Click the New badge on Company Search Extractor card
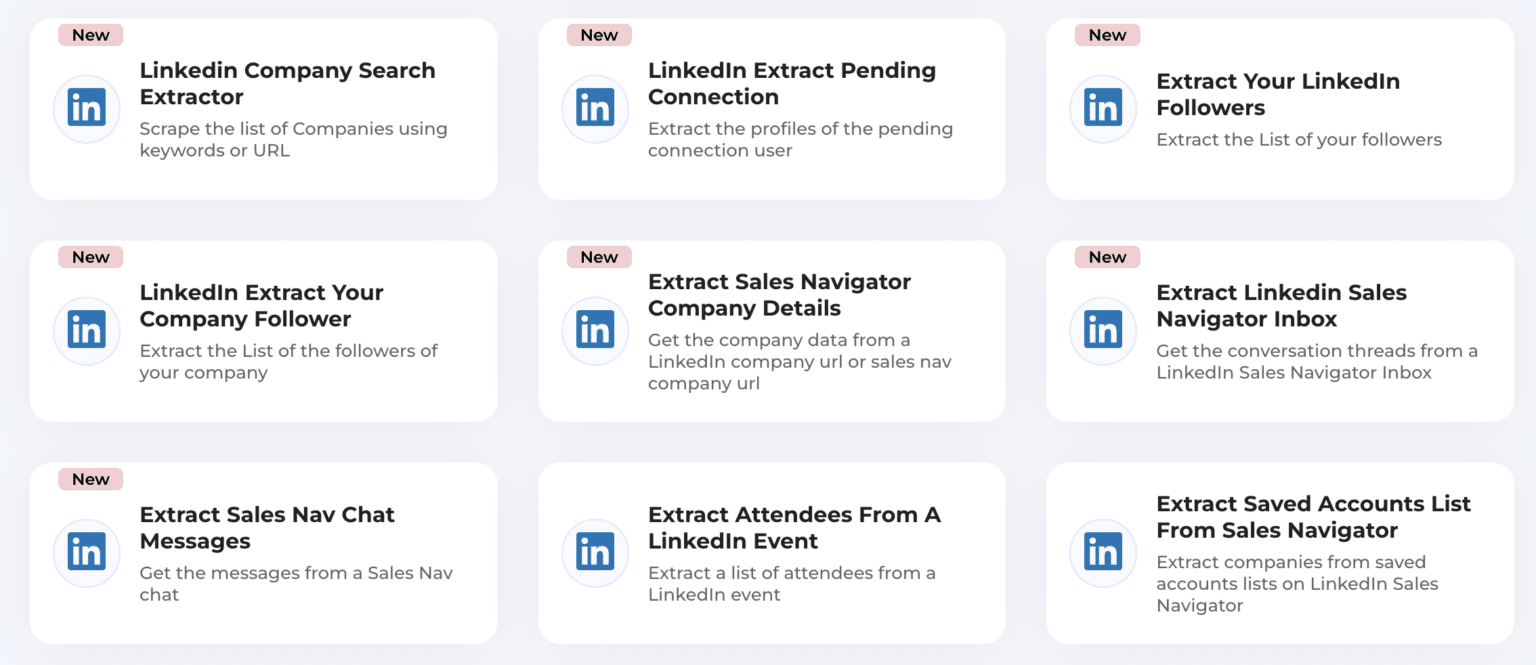 point(90,34)
